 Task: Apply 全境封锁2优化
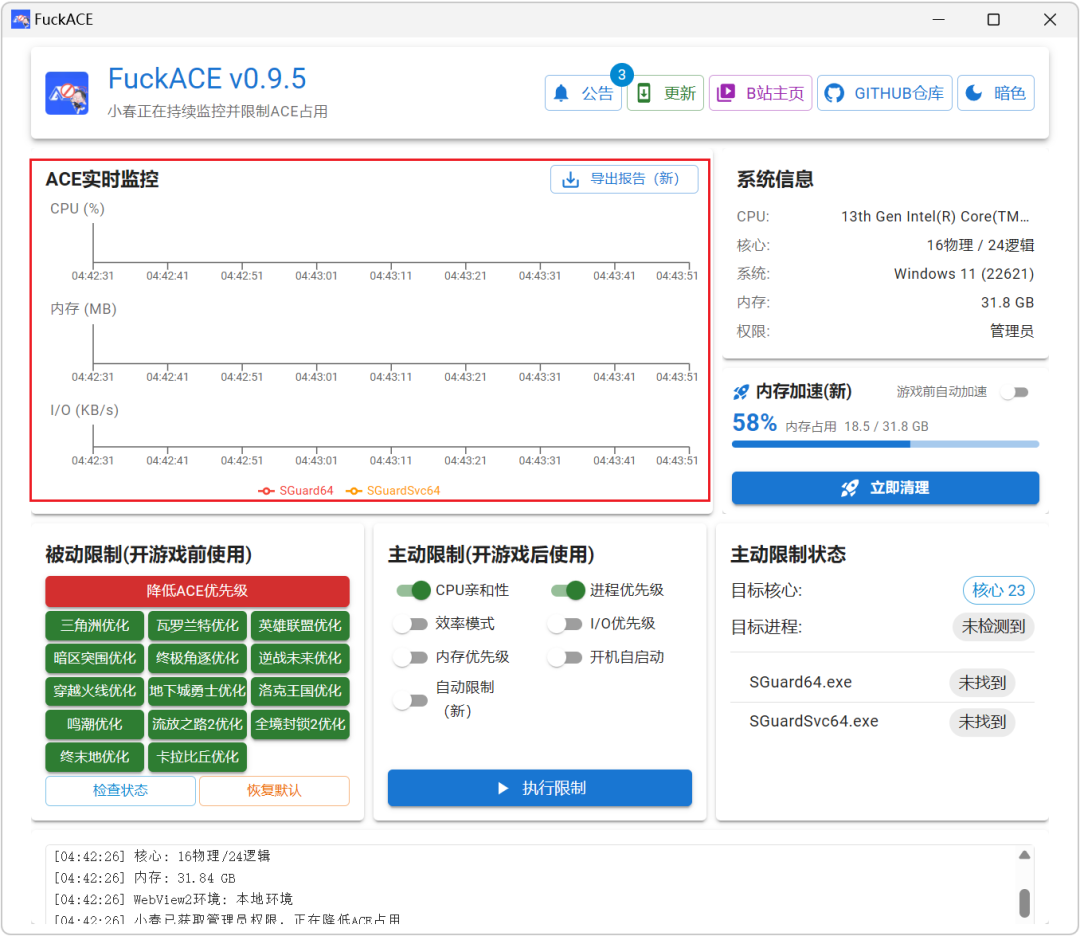(300, 724)
